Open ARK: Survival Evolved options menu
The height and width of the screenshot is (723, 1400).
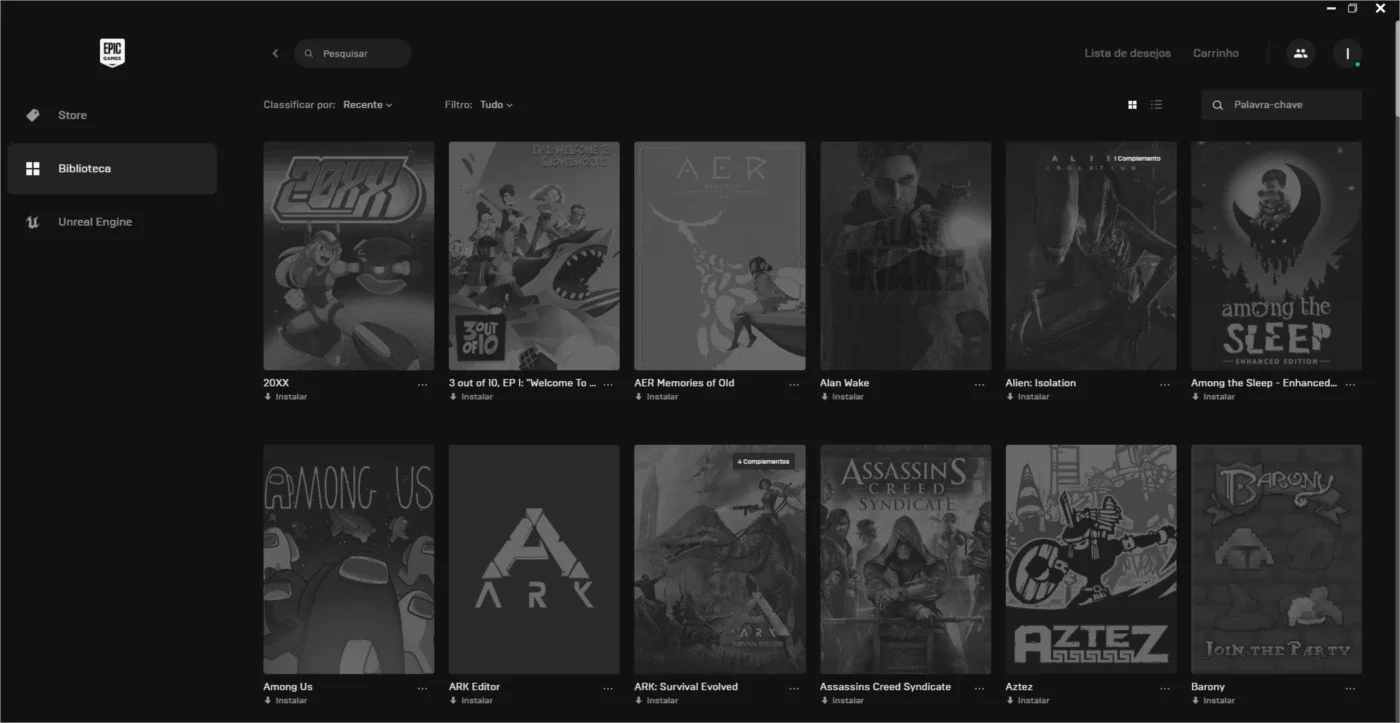pos(794,688)
